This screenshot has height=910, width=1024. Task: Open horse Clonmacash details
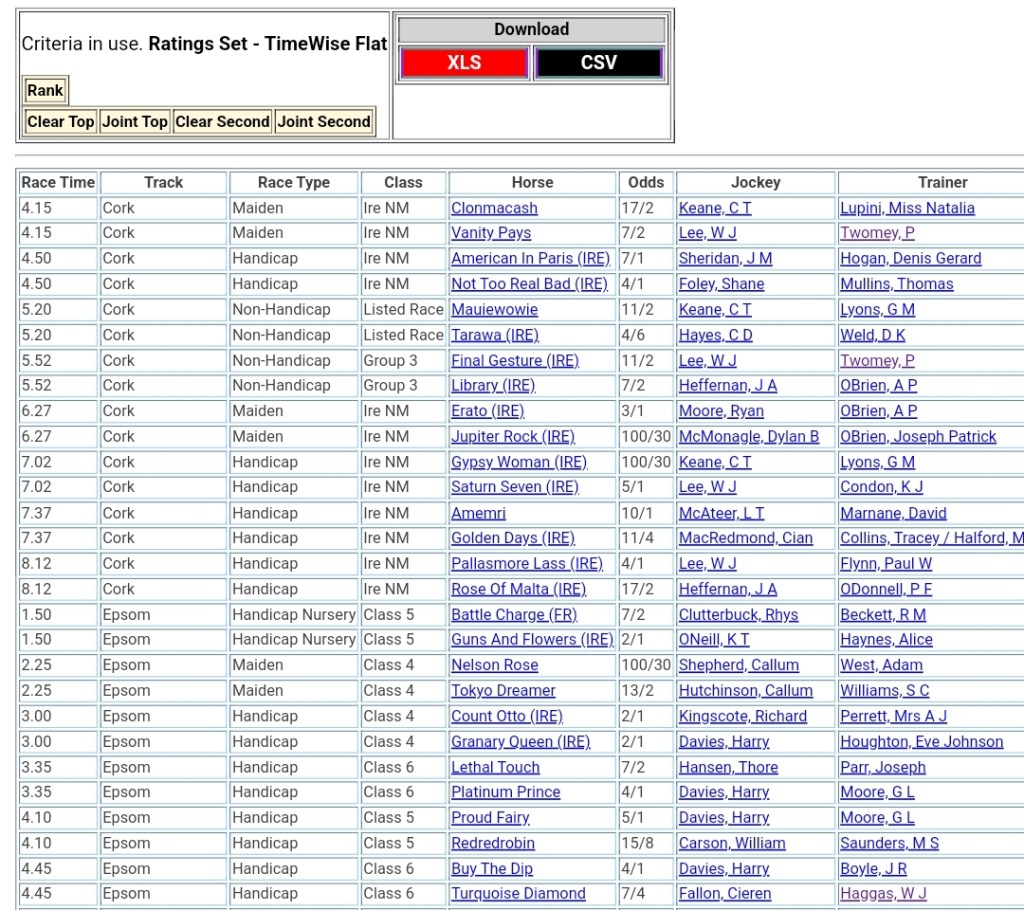coord(494,208)
